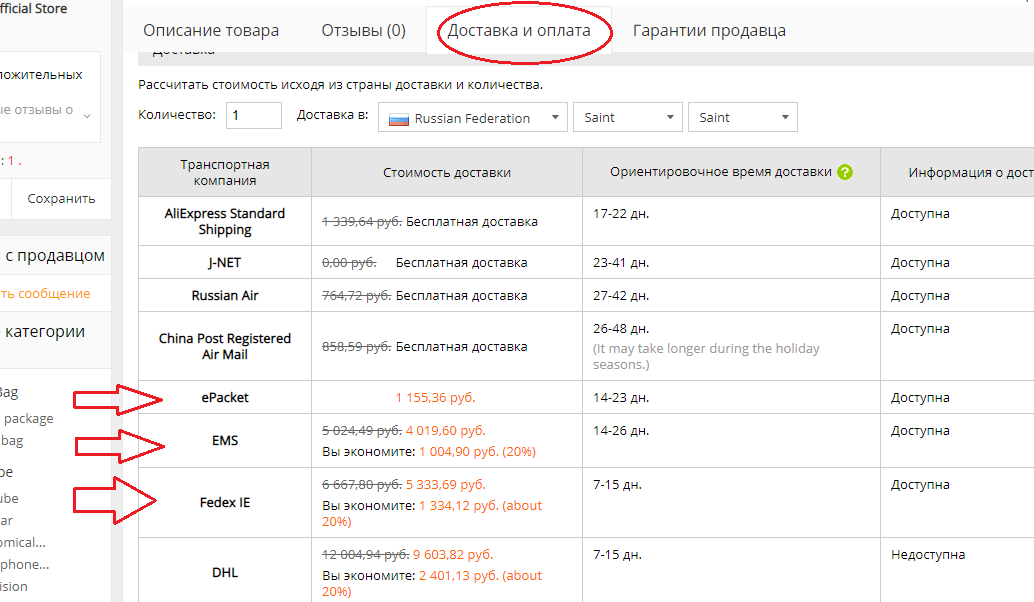Click Бесплатная доставка in J-NET row

tap(461, 262)
